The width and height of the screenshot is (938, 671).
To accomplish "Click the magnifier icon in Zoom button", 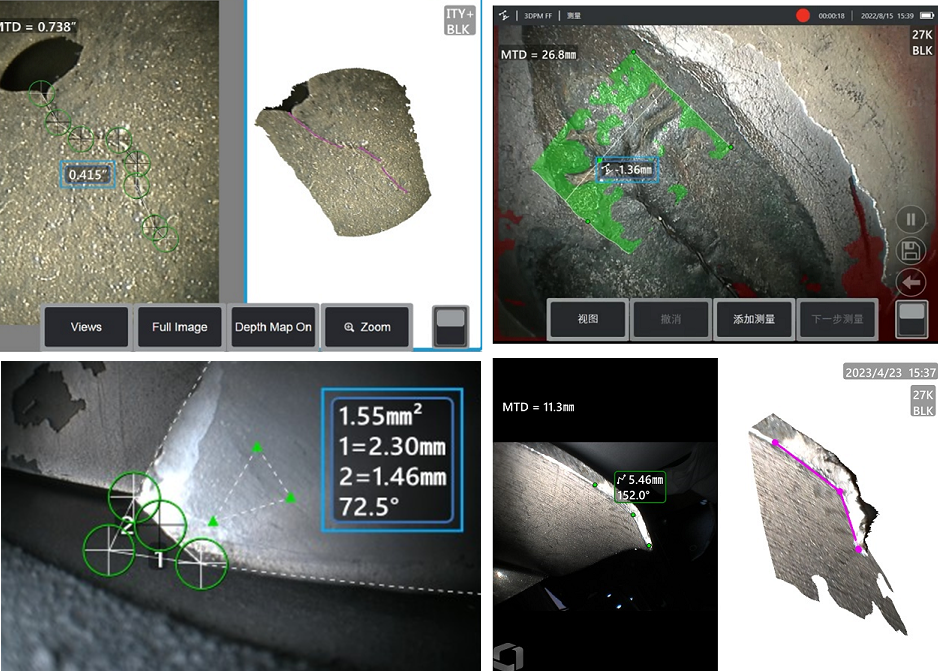I will tap(348, 327).
